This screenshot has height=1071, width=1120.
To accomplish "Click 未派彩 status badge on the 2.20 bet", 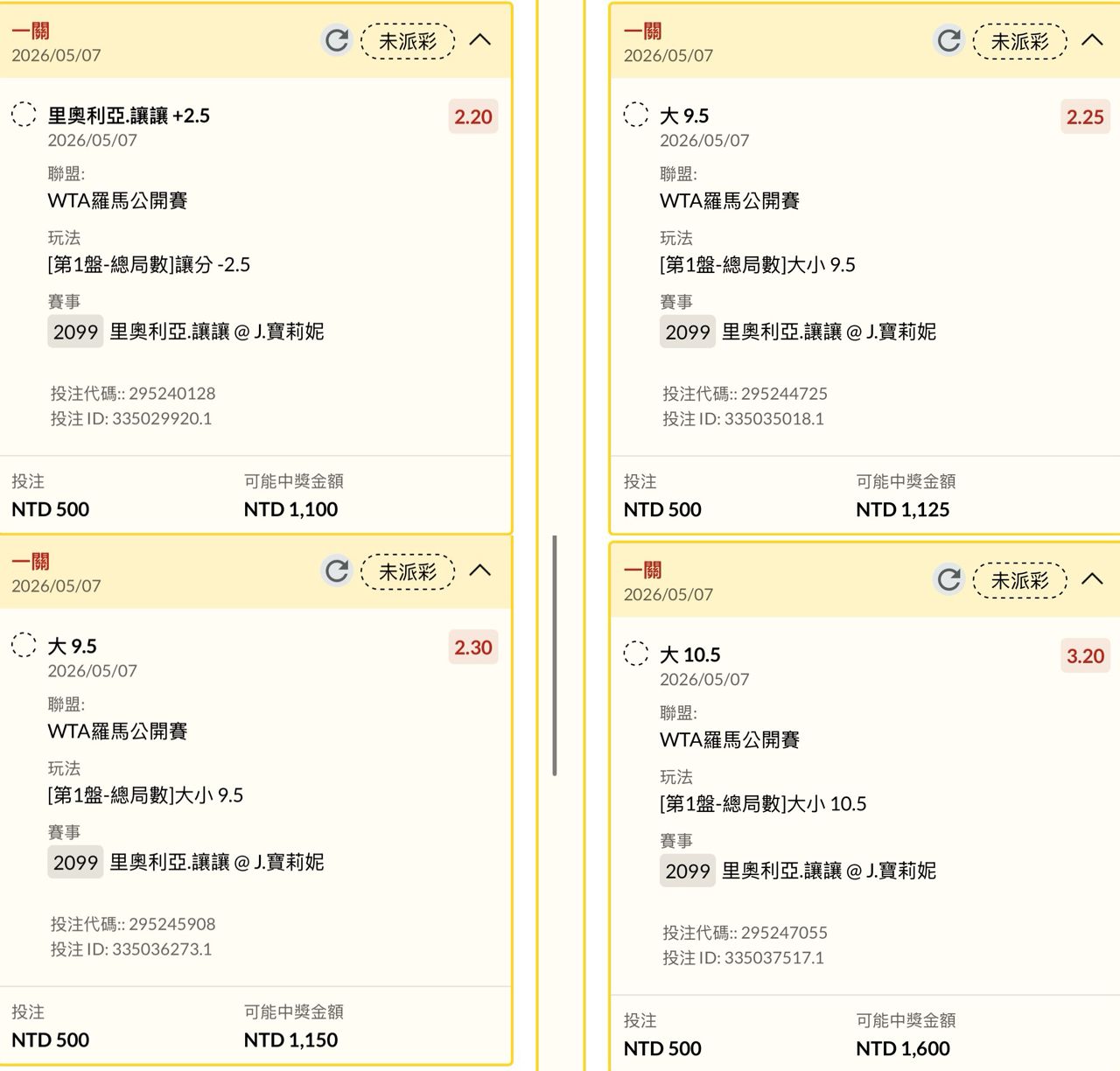I will pyautogui.click(x=408, y=41).
